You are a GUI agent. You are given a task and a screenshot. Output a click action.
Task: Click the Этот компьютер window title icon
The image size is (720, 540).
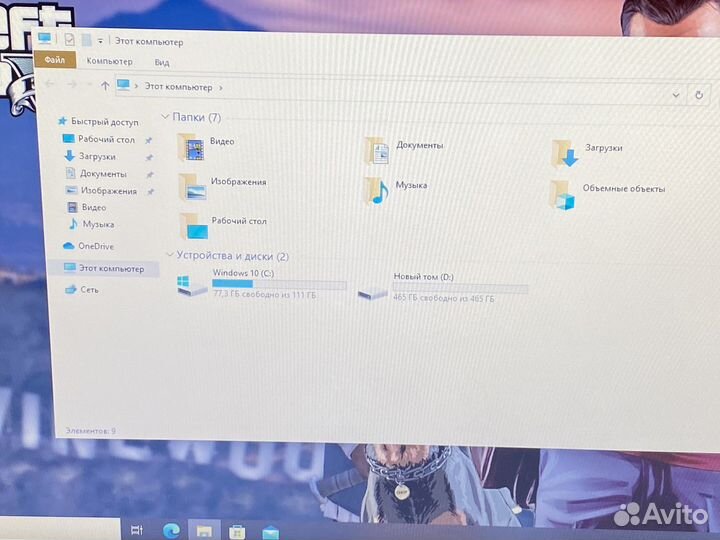click(45, 38)
